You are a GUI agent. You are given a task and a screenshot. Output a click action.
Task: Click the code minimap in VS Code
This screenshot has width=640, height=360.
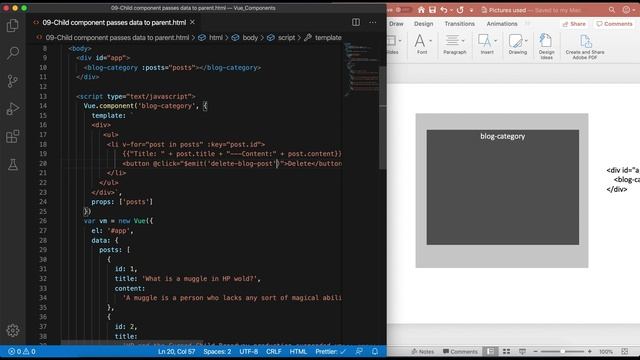(x=361, y=69)
